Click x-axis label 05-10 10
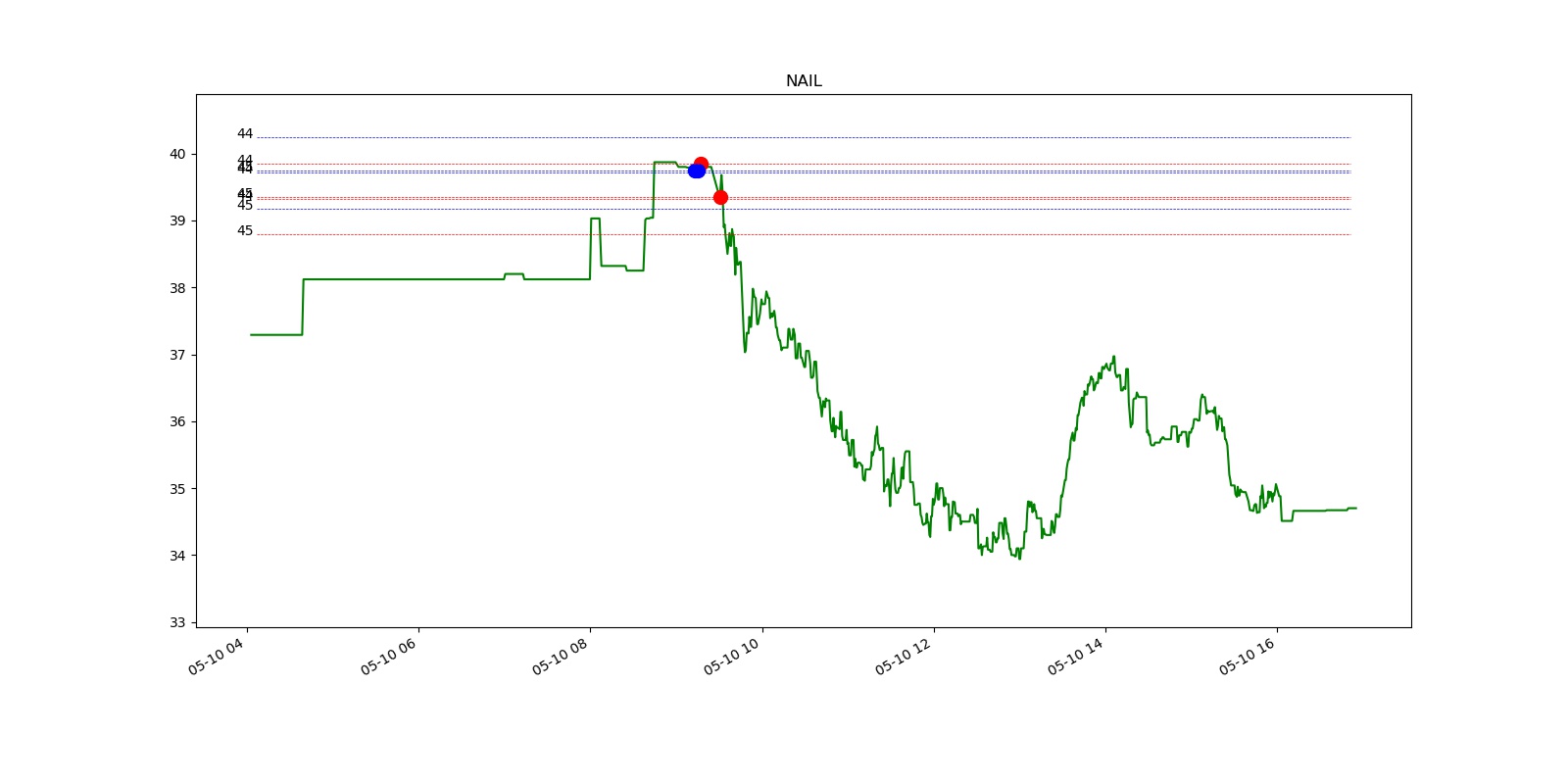 (731, 657)
